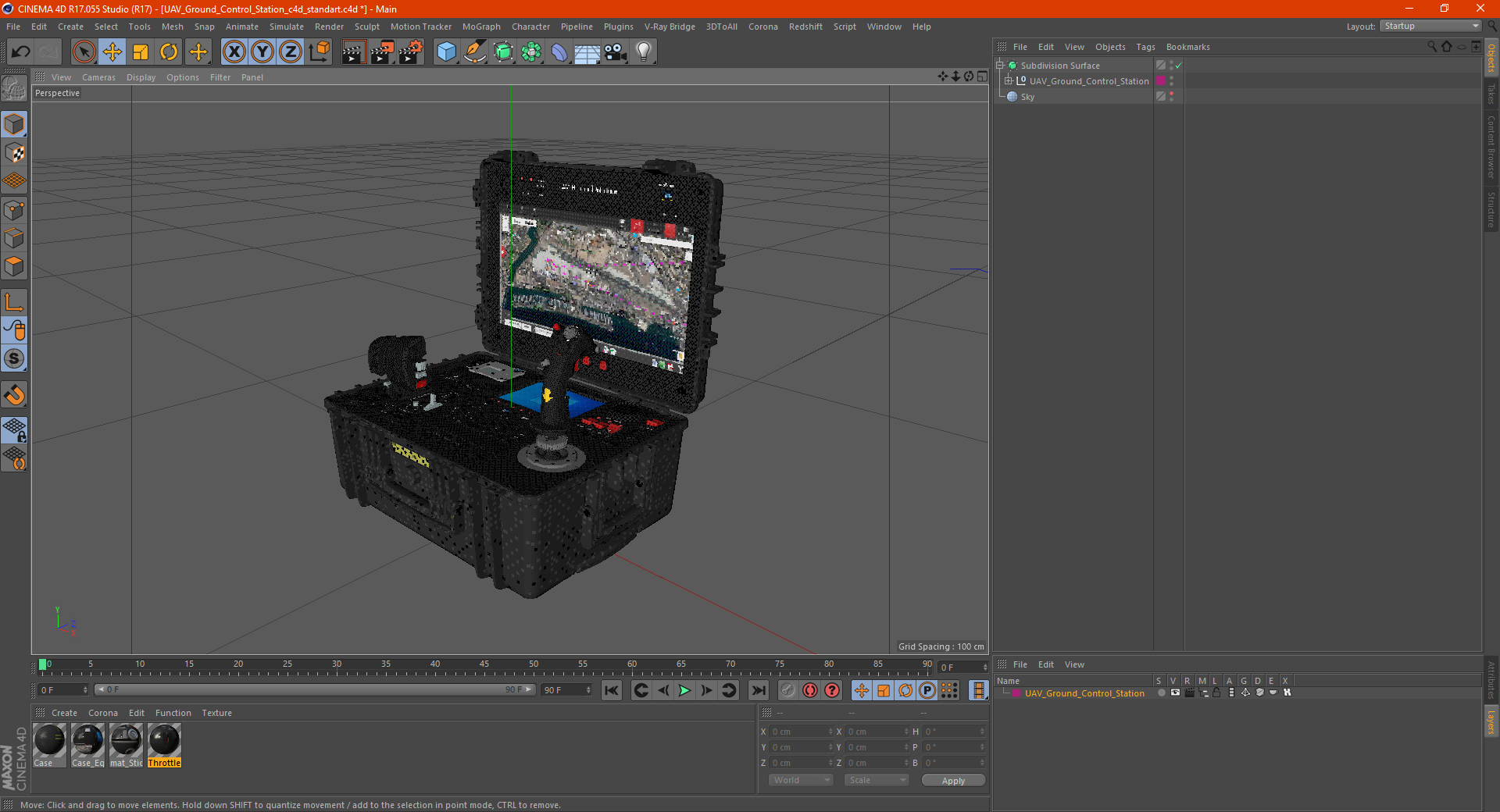The width and height of the screenshot is (1500, 812).
Task: Open the Redshift menu
Action: 805,27
